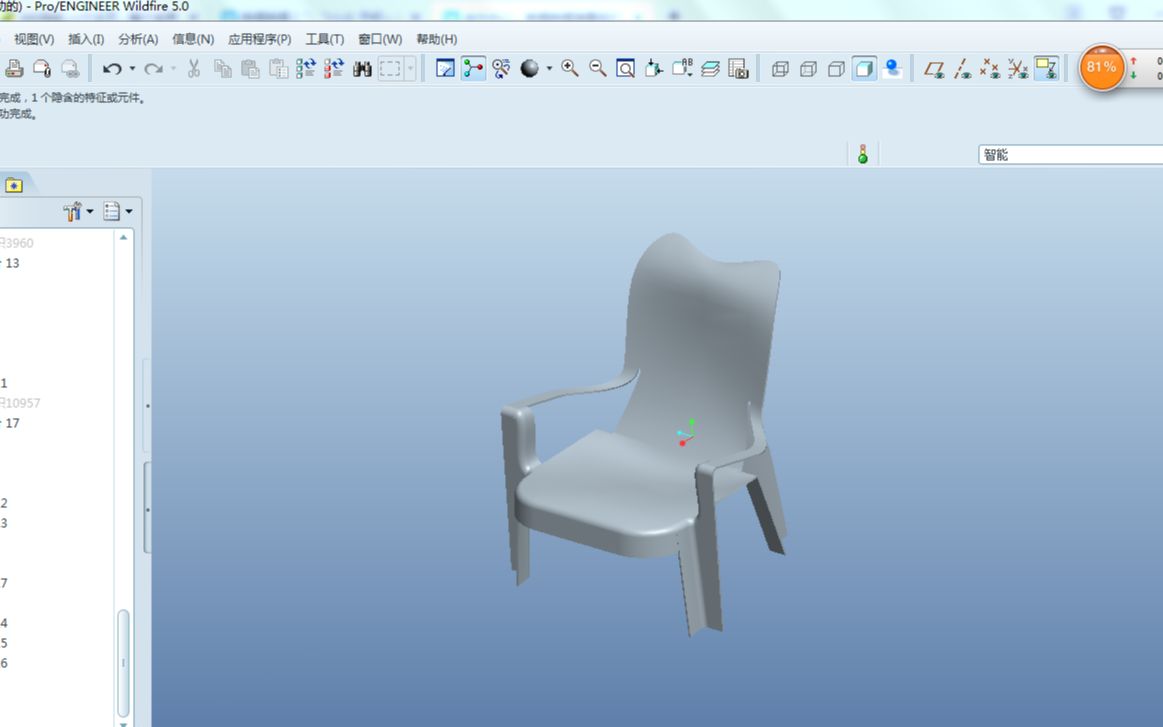The height and width of the screenshot is (727, 1163).
Task: Toggle datum axes display
Action: click(x=962, y=69)
